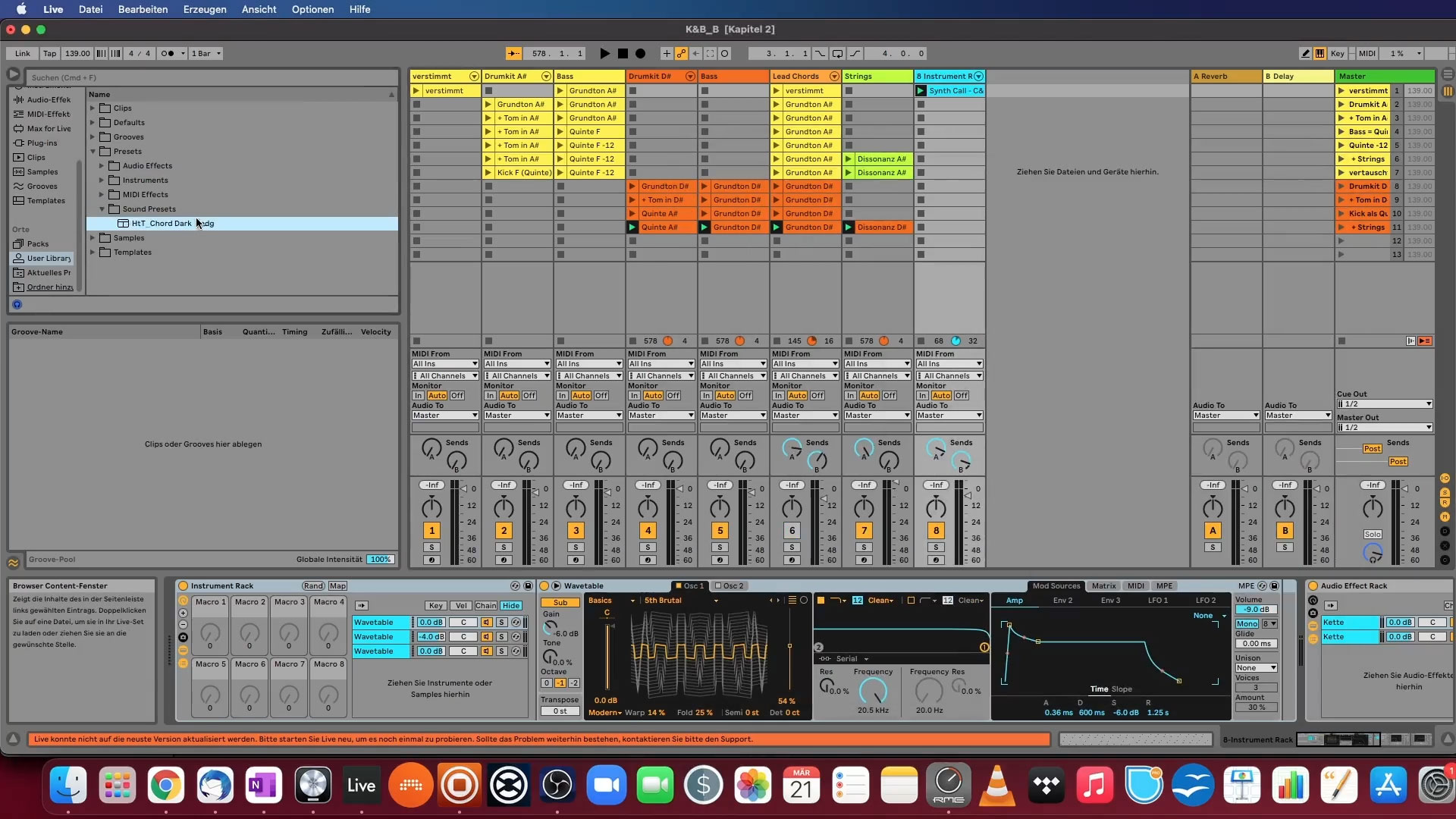
Task: Click the Stop transport button
Action: [623, 54]
